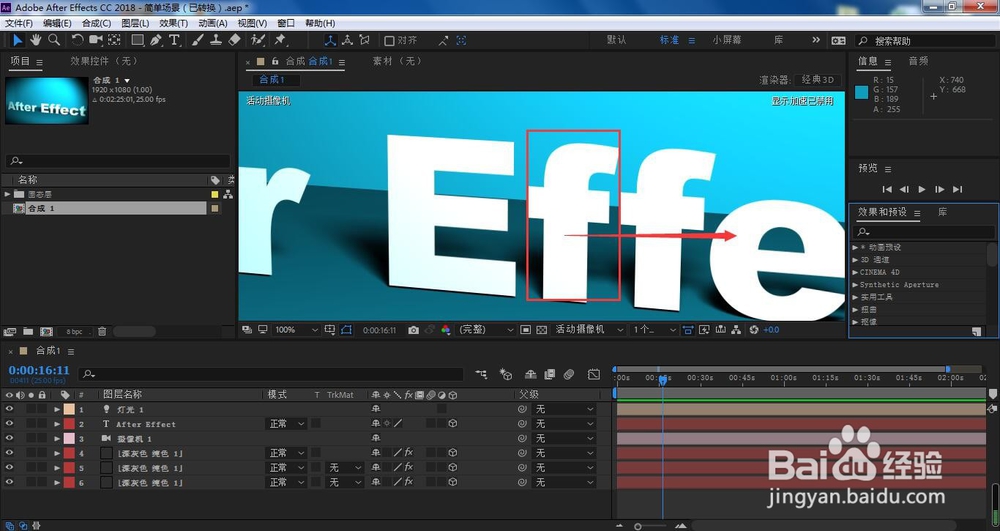Open parent dropdown for 灯光 1 layer
The height and width of the screenshot is (531, 1000).
point(564,409)
